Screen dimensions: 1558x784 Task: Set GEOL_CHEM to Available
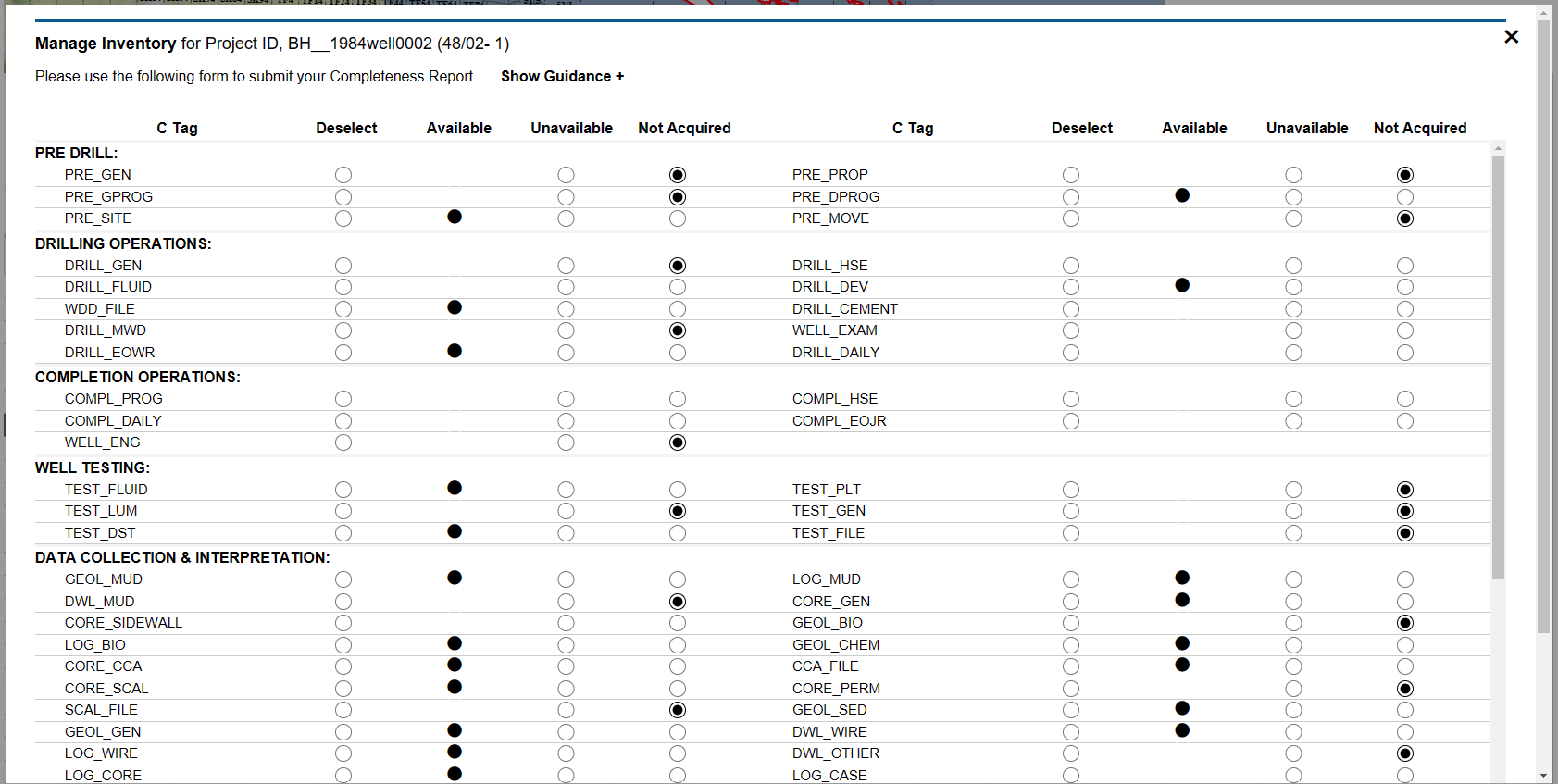1182,643
